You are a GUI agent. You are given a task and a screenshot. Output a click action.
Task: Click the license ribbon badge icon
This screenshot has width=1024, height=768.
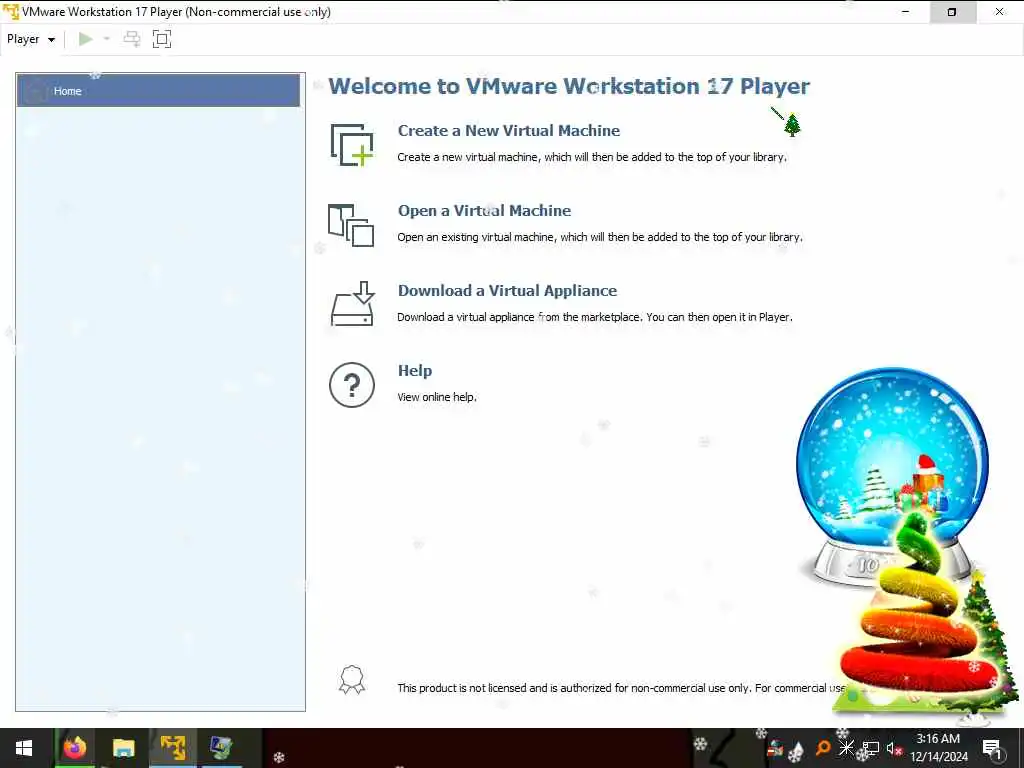point(351,680)
